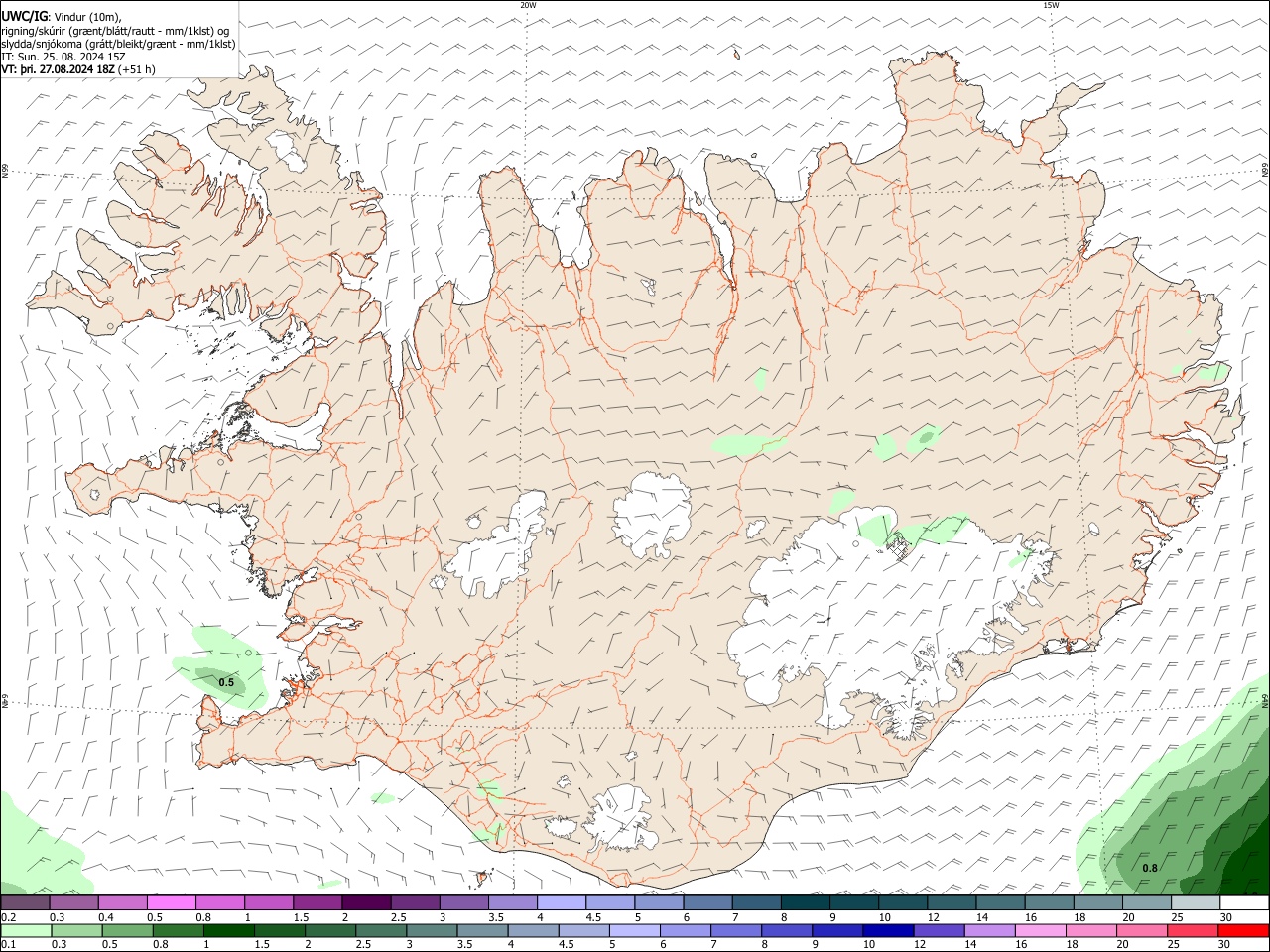Click the IT: Sun. 25. 08. 2024 15Z line
1270x952 pixels.
tap(63, 57)
